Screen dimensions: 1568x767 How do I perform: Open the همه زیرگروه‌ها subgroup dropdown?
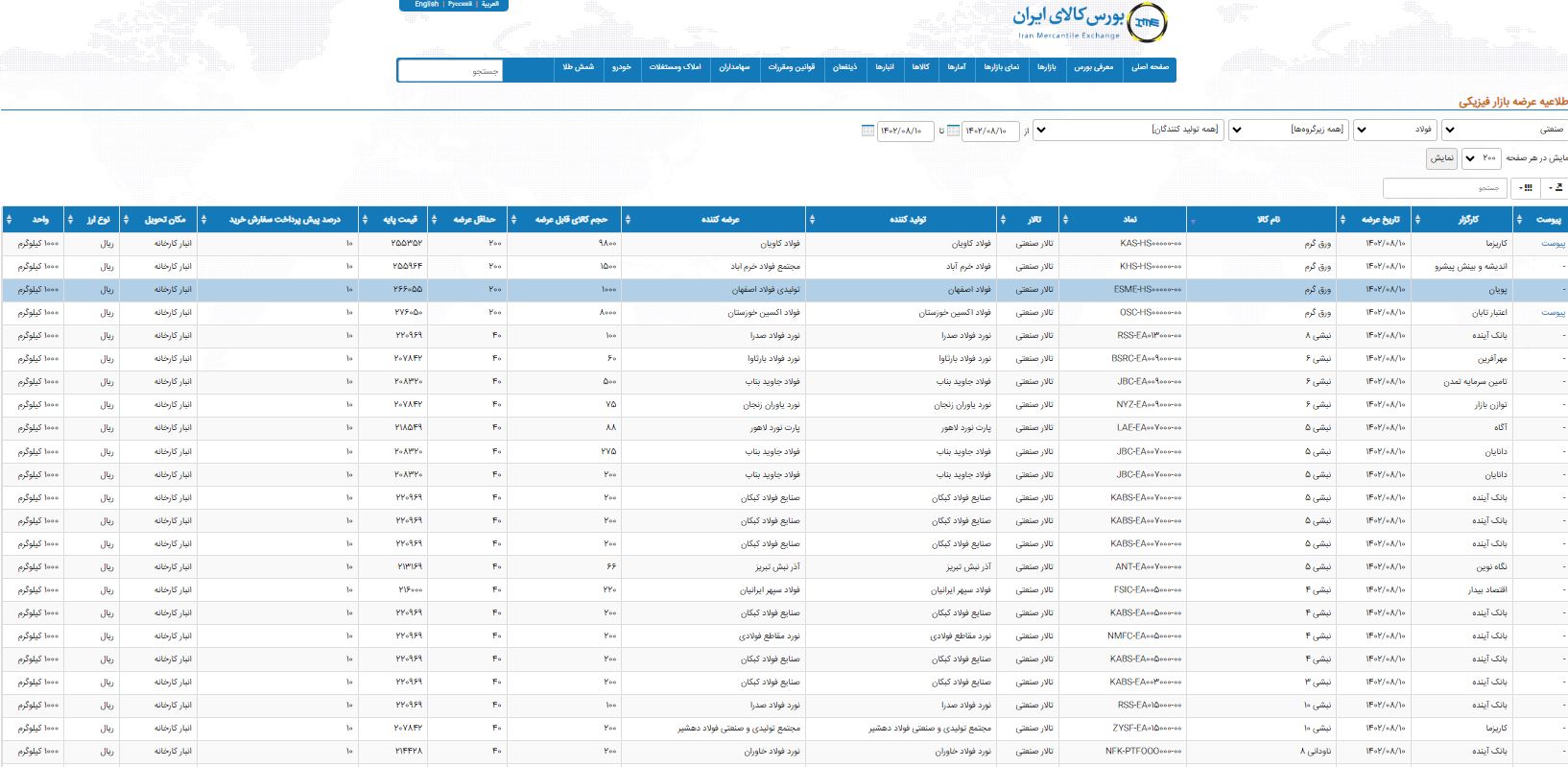[x=1289, y=130]
